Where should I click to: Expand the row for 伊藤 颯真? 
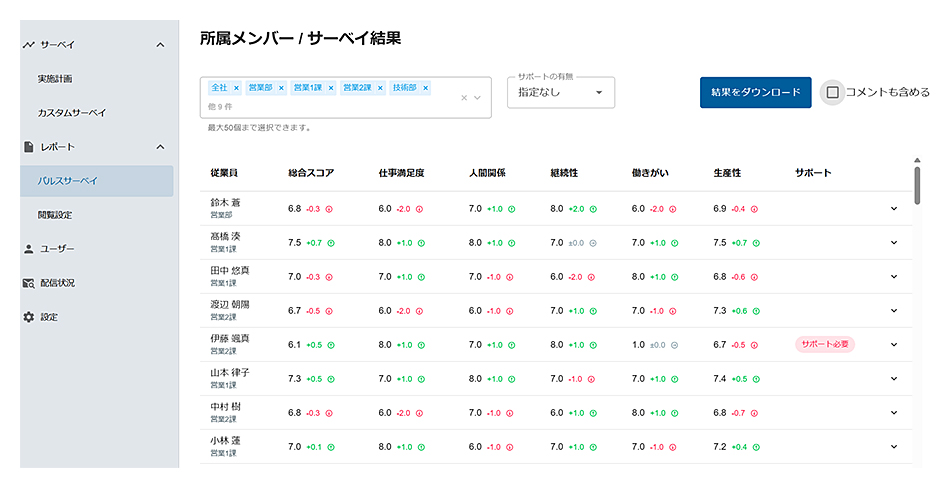coord(893,344)
